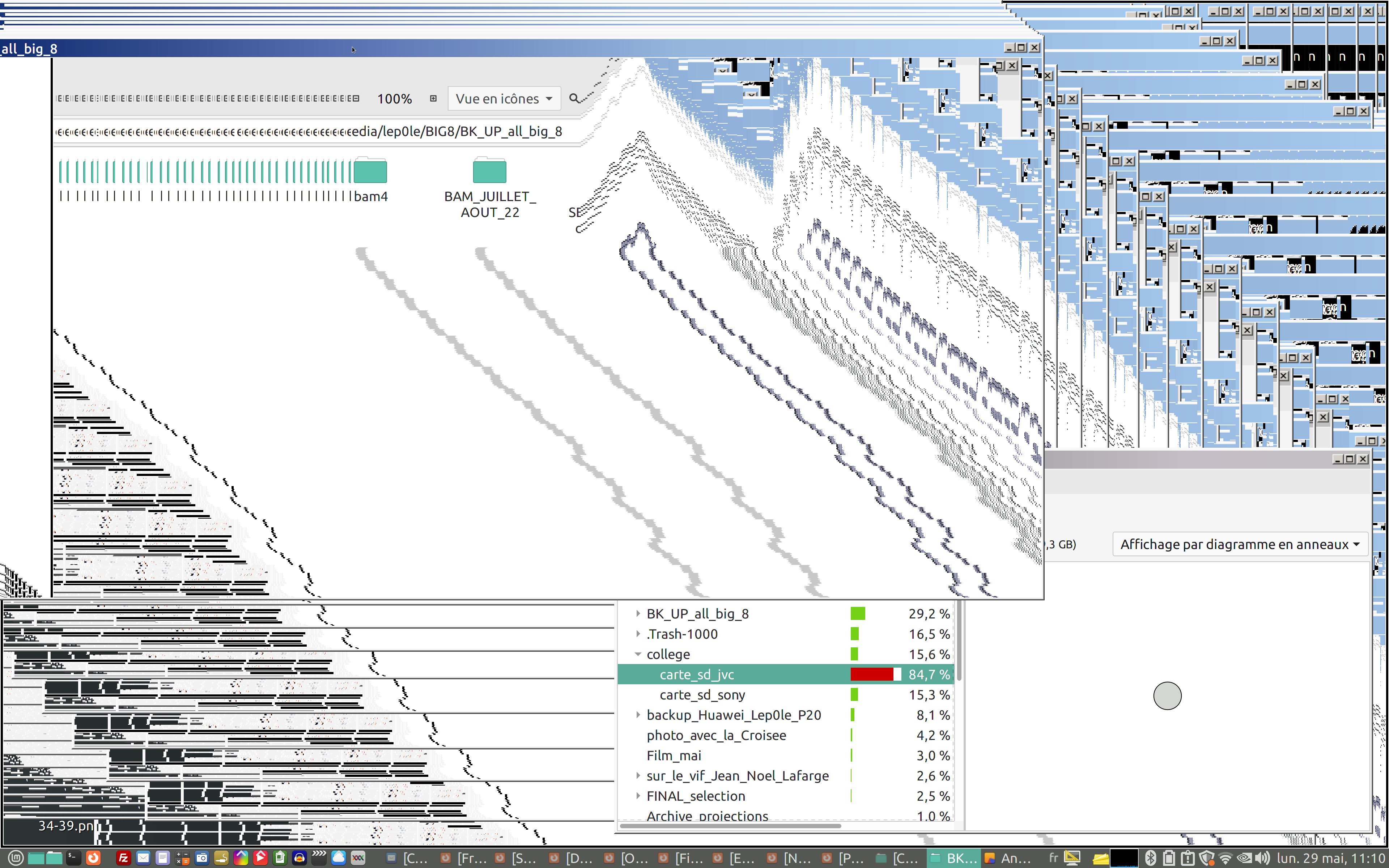Launch FileZilla from the panel

[x=123, y=858]
